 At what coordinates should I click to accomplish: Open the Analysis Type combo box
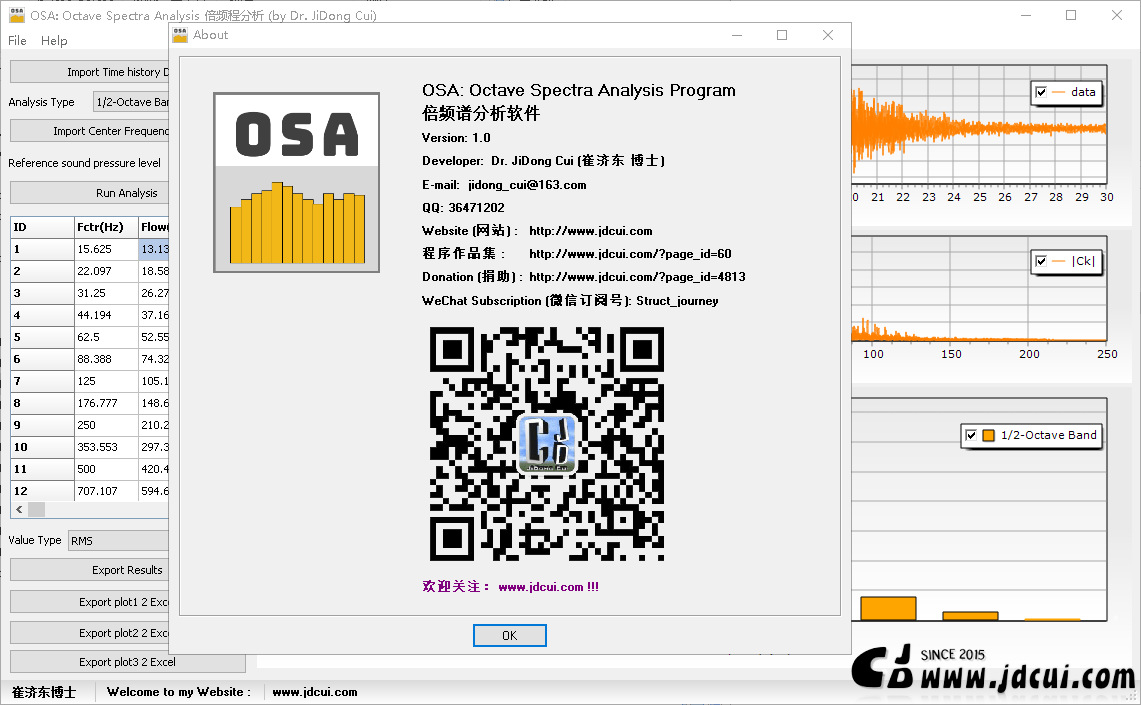(x=131, y=102)
